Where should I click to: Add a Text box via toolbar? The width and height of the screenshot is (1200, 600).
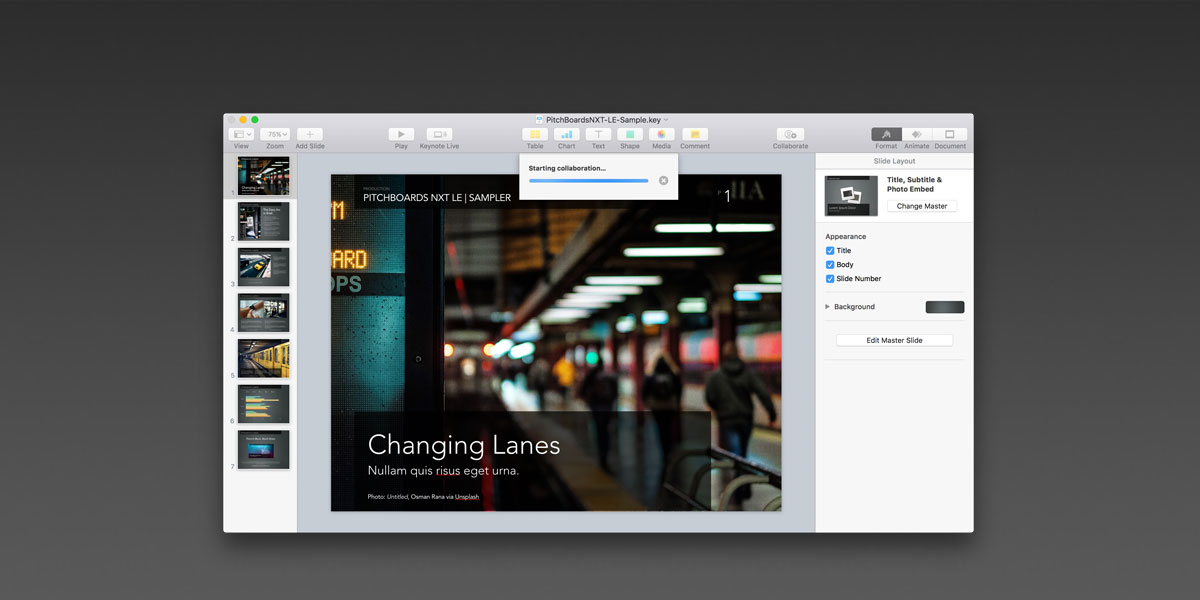coord(598,134)
